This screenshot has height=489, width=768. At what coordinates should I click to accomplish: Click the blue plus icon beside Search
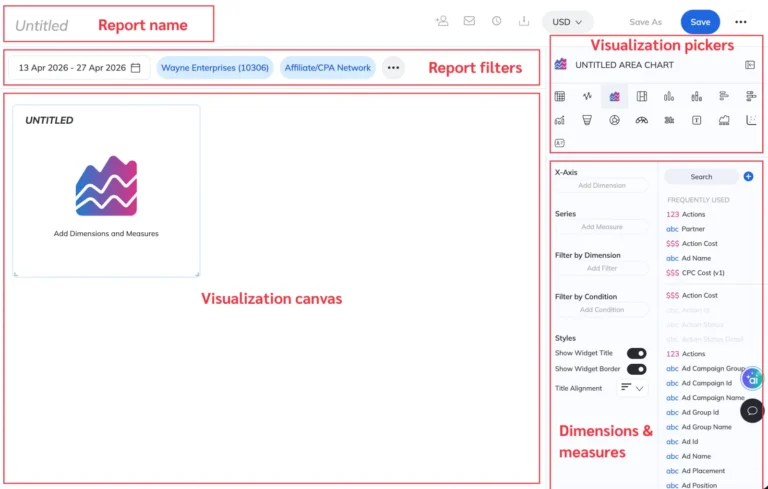point(748,176)
